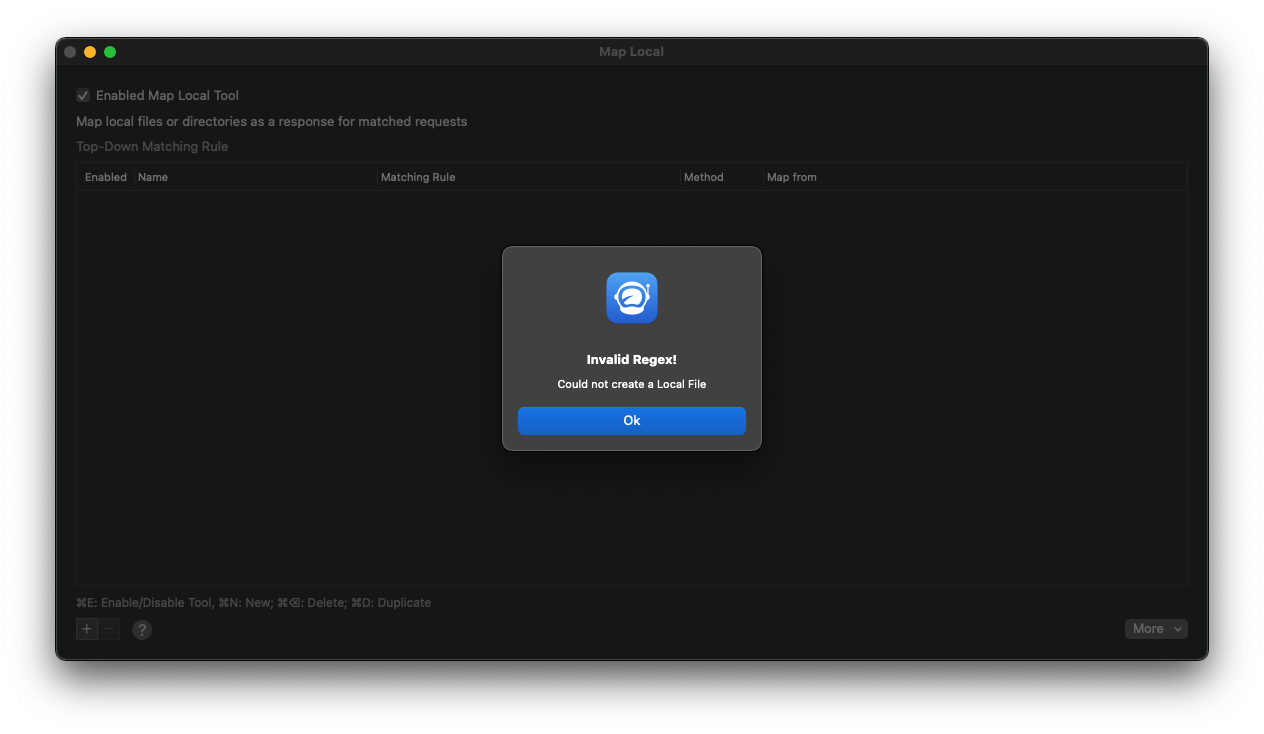Click the "Map local files or directories" description
The height and width of the screenshot is (734, 1264).
pos(272,122)
